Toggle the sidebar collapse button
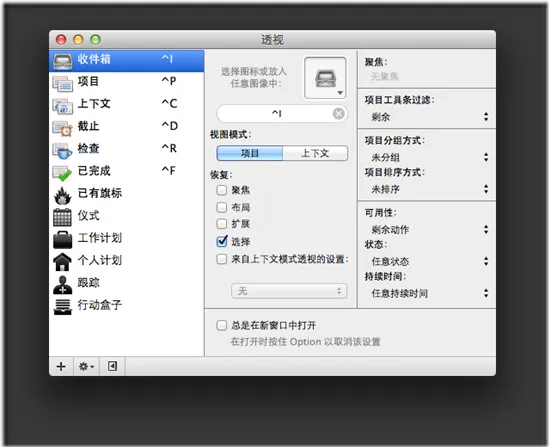The image size is (549, 448). tap(112, 366)
